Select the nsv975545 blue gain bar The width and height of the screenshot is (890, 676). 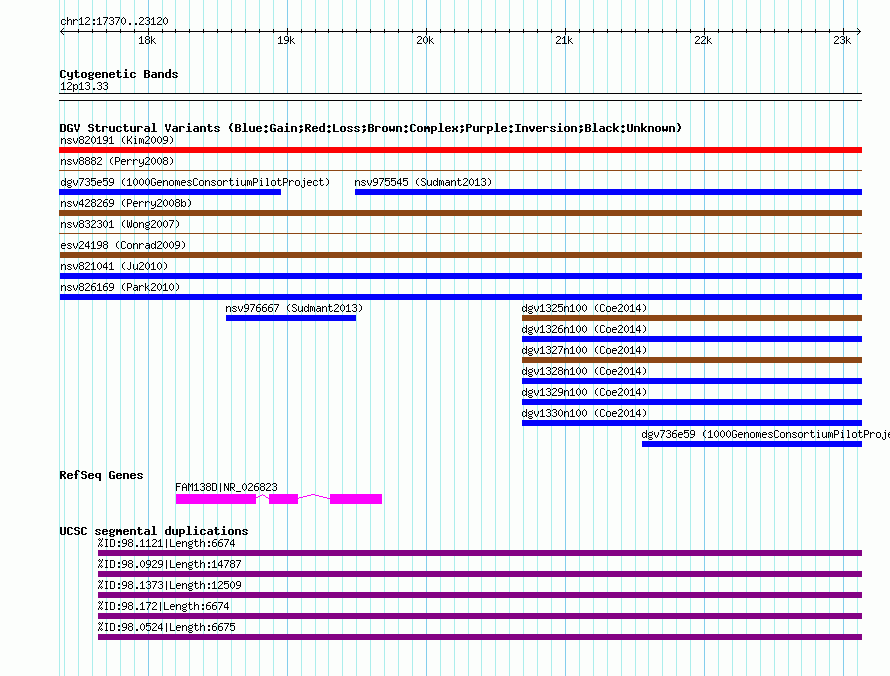coord(608,192)
